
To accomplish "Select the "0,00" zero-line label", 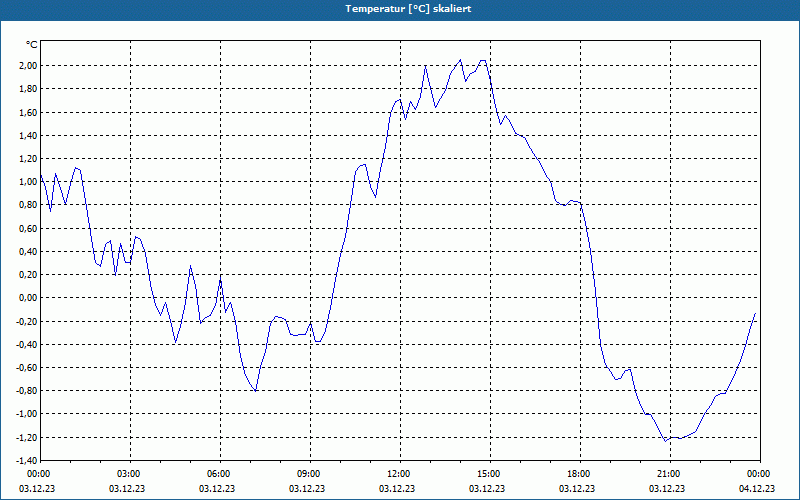I will point(29,298).
